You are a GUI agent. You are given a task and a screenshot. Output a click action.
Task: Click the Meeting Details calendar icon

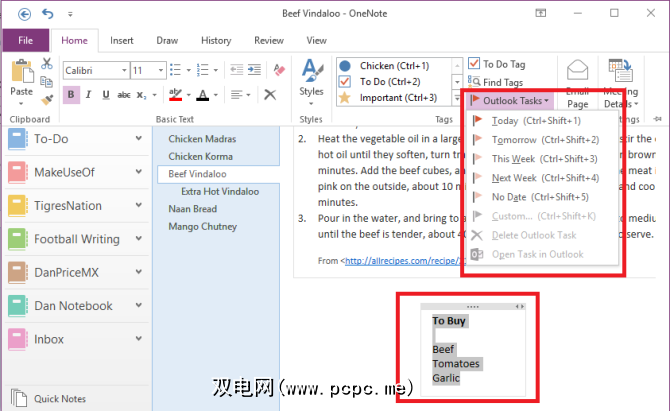pyautogui.click(x=621, y=70)
